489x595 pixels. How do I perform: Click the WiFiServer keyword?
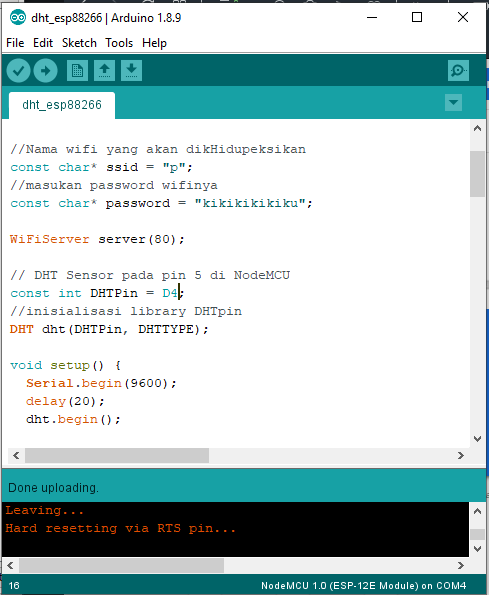tap(50, 239)
